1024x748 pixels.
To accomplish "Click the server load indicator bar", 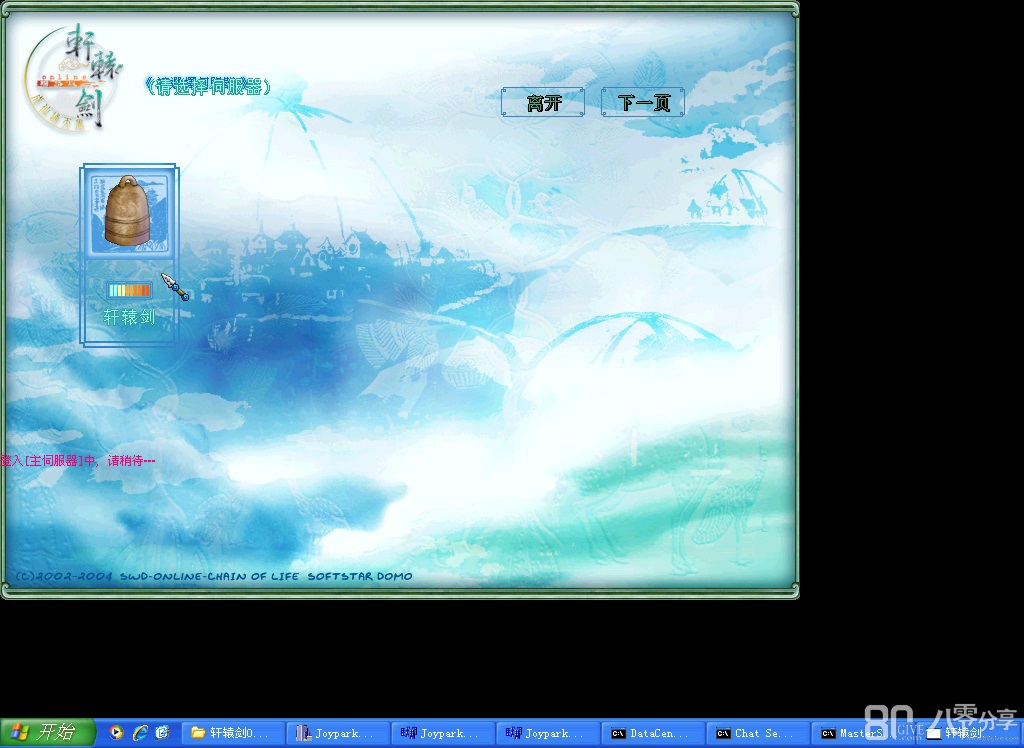I will [x=129, y=290].
